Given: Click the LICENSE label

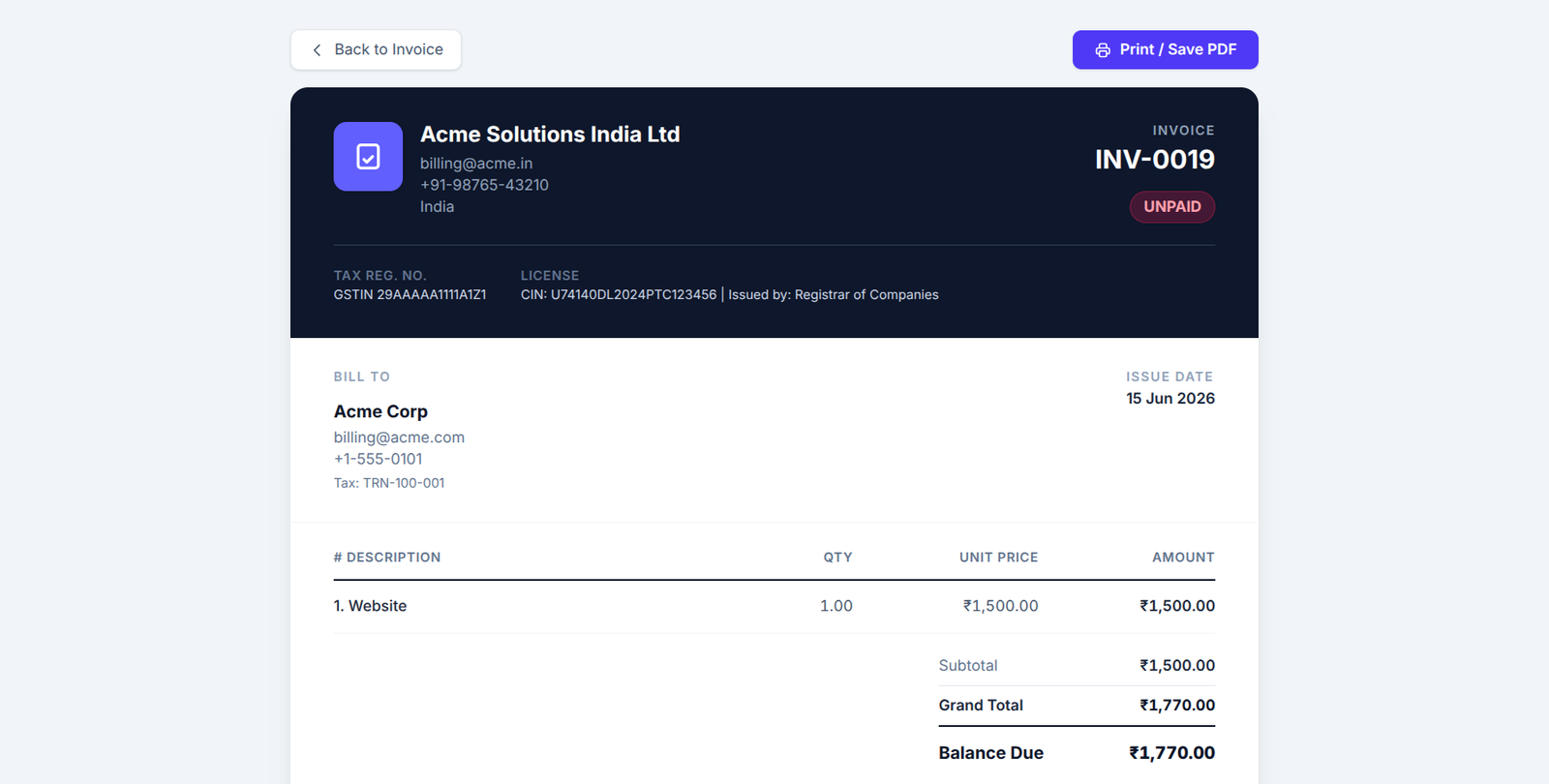Looking at the screenshot, I should coord(550,276).
